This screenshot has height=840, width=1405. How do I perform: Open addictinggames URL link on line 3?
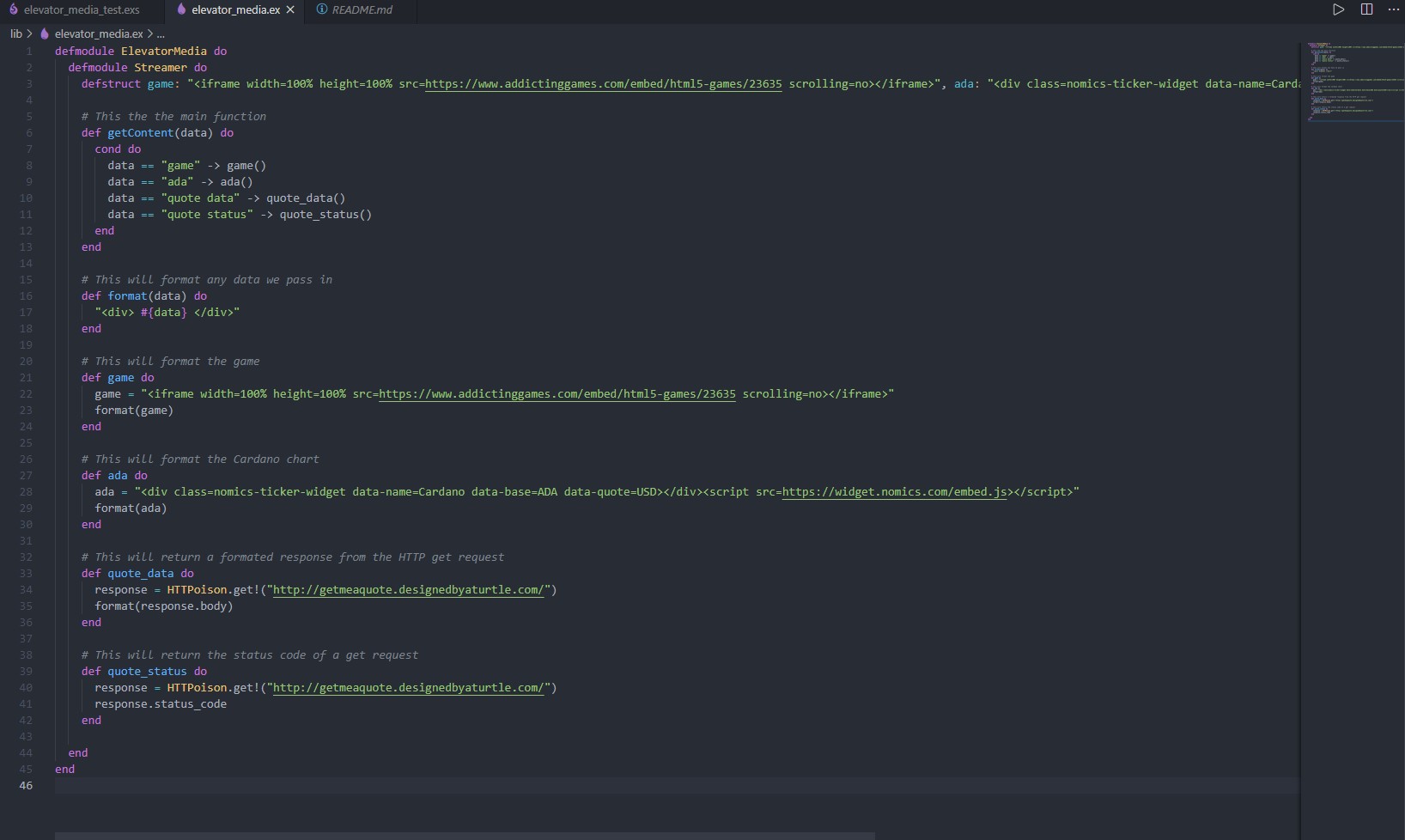tap(603, 84)
